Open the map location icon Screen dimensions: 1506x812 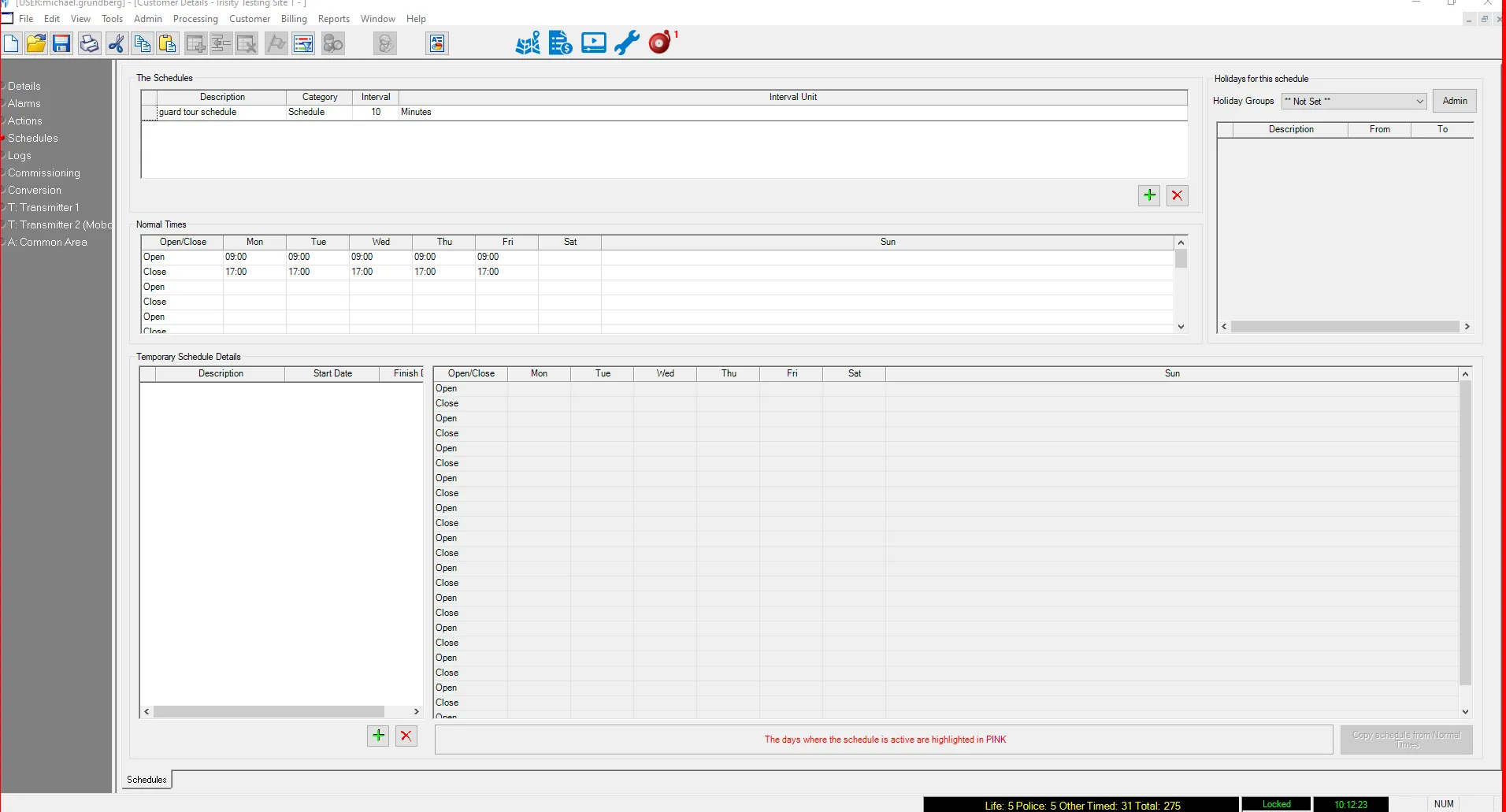click(x=528, y=43)
